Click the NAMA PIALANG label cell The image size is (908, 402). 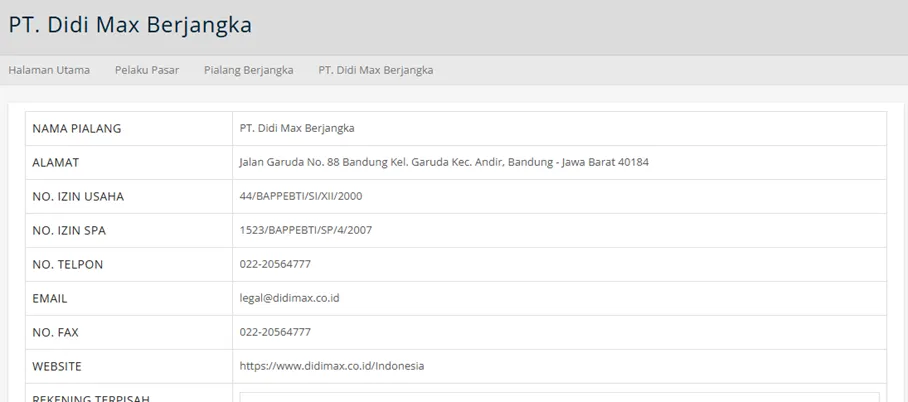pos(129,129)
